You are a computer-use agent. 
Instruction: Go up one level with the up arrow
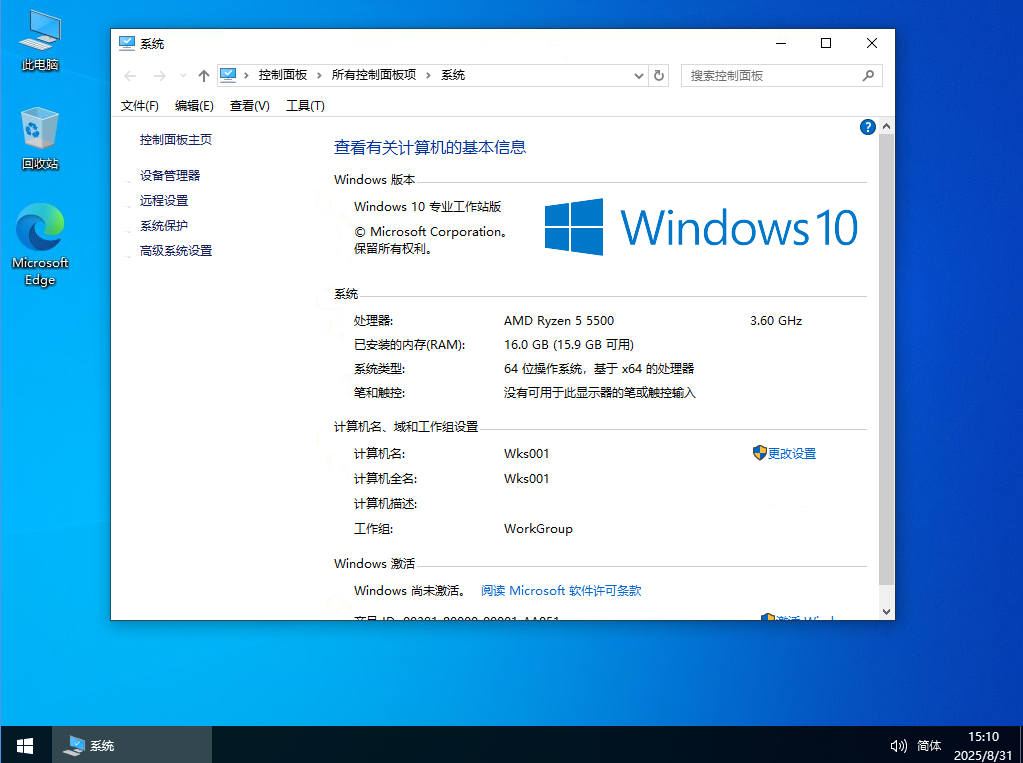click(x=204, y=76)
